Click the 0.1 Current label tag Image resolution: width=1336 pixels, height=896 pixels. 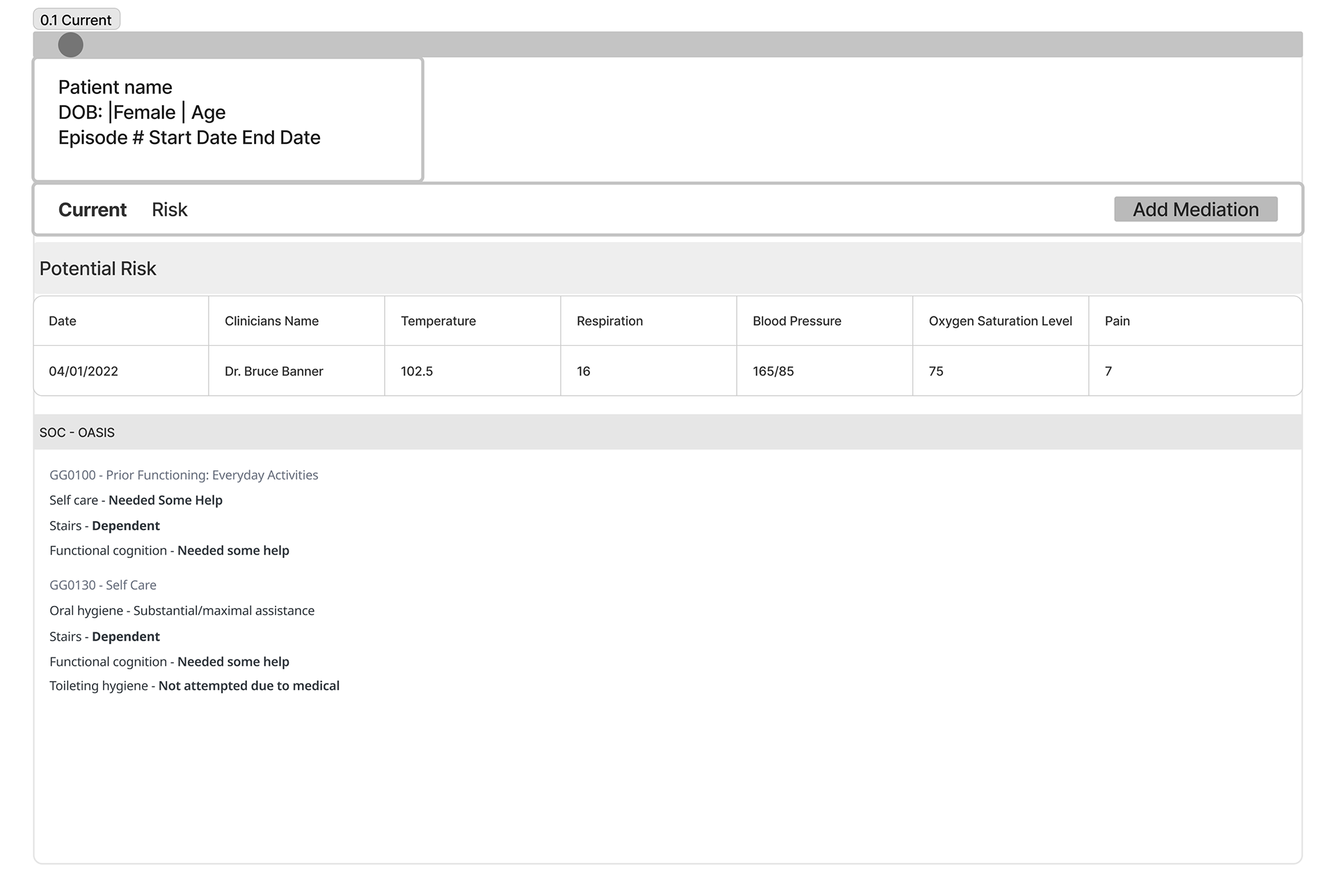point(77,19)
